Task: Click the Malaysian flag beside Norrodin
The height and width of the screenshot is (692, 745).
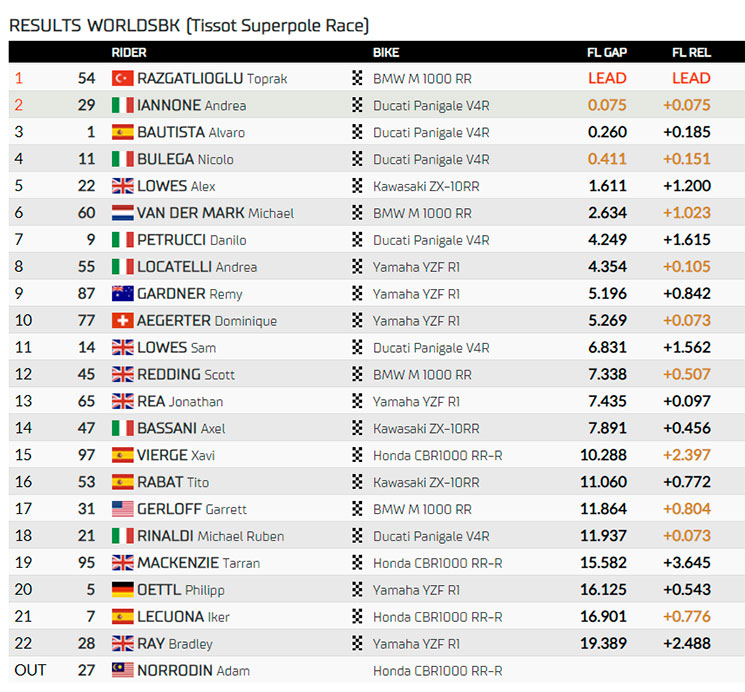Action: [x=122, y=671]
